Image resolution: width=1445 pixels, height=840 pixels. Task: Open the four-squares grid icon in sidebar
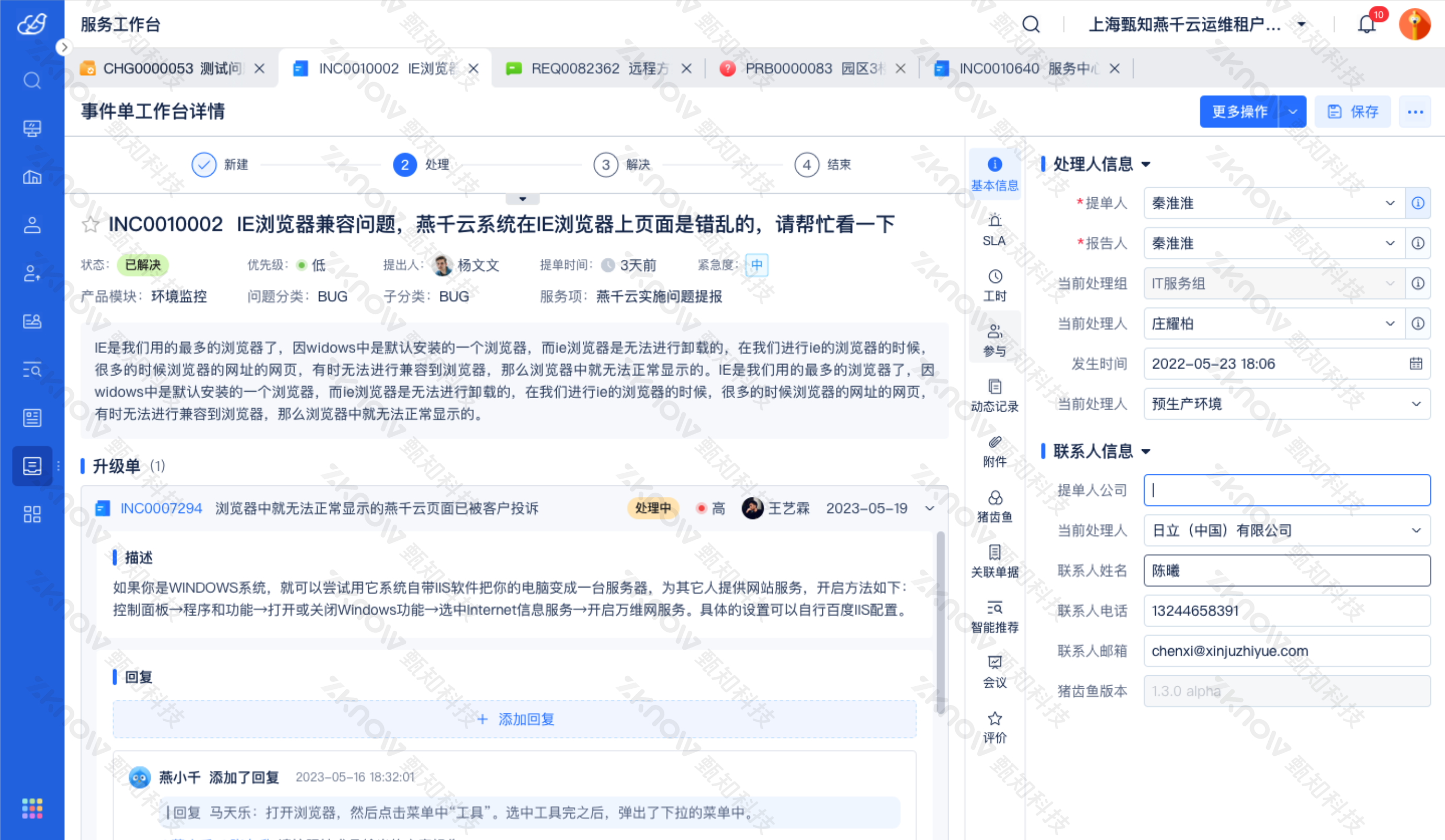[x=32, y=514]
